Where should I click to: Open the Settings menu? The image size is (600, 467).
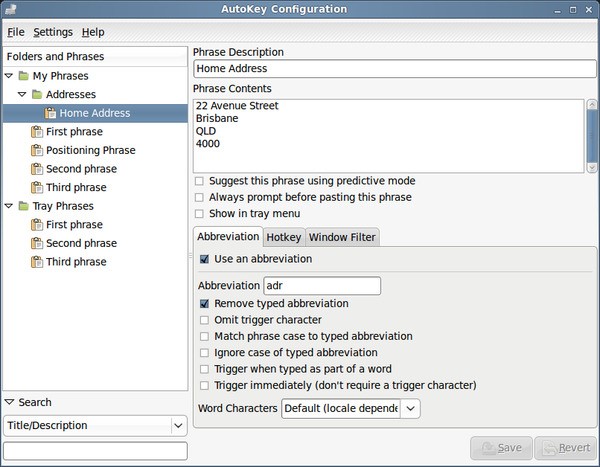pyautogui.click(x=53, y=32)
